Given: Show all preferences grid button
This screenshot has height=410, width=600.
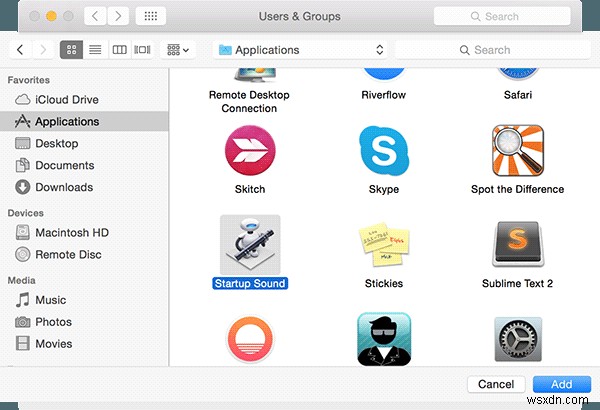Looking at the screenshot, I should click(x=151, y=16).
